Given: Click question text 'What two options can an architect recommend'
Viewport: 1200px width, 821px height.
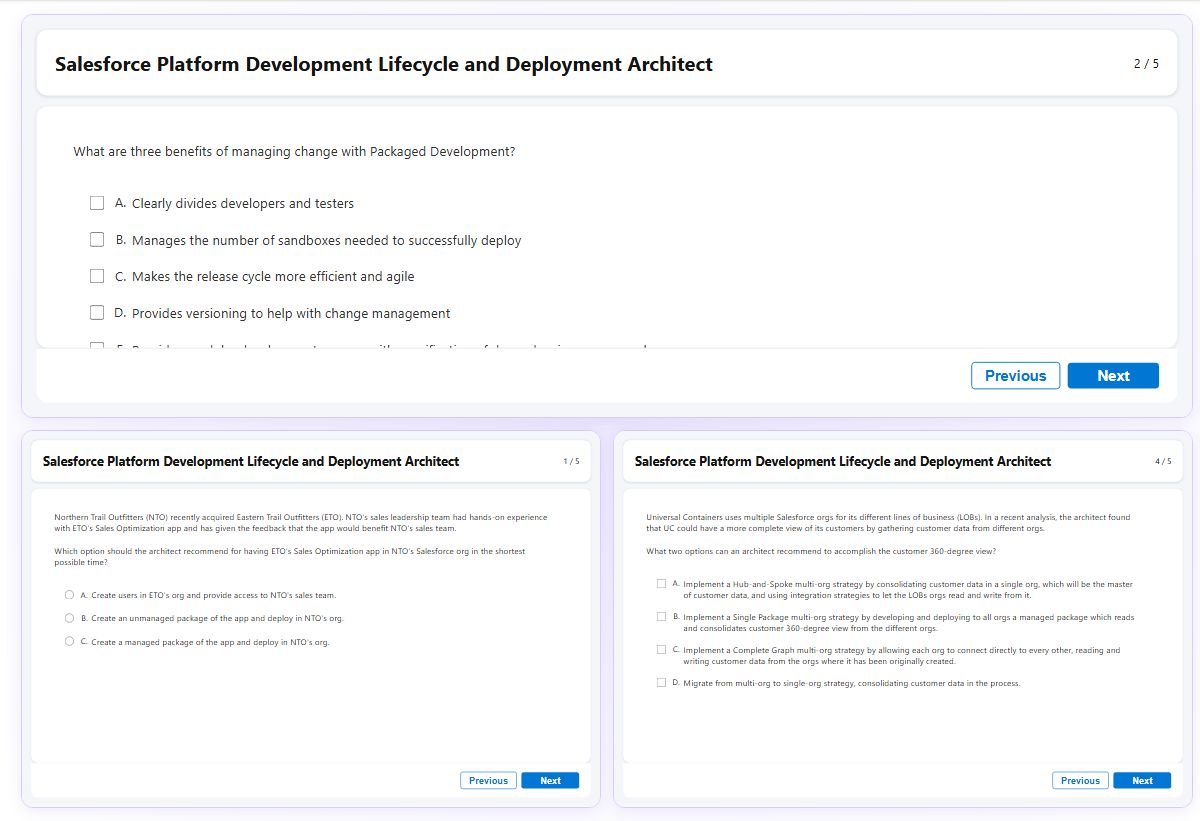Looking at the screenshot, I should 821,551.
